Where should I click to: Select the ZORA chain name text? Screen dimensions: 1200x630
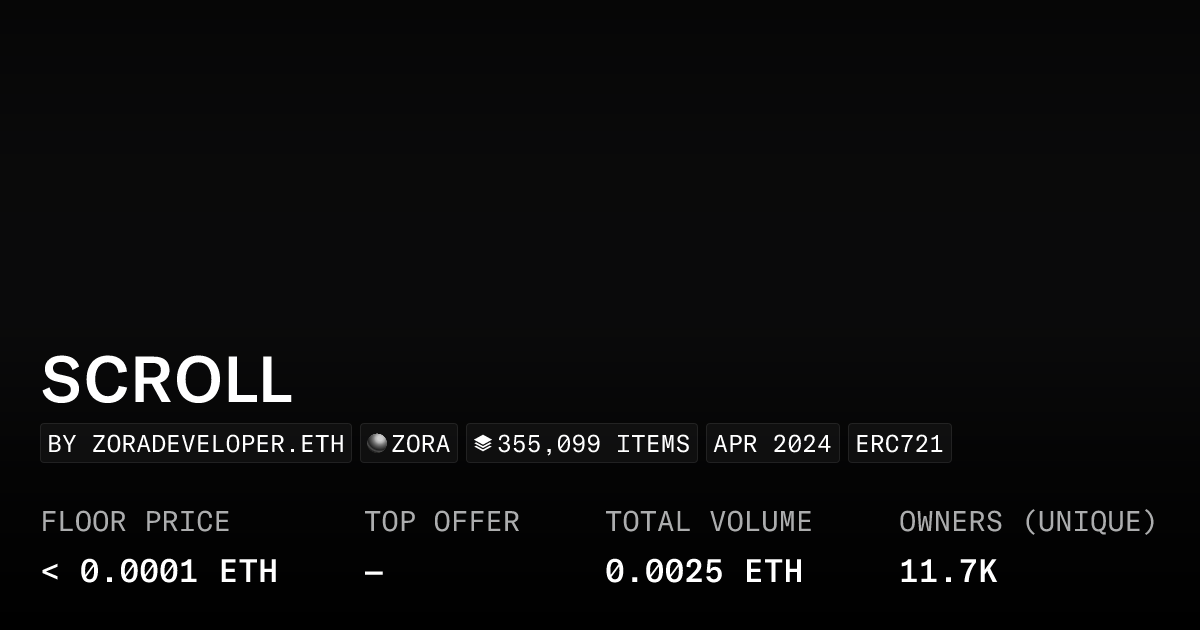421,444
